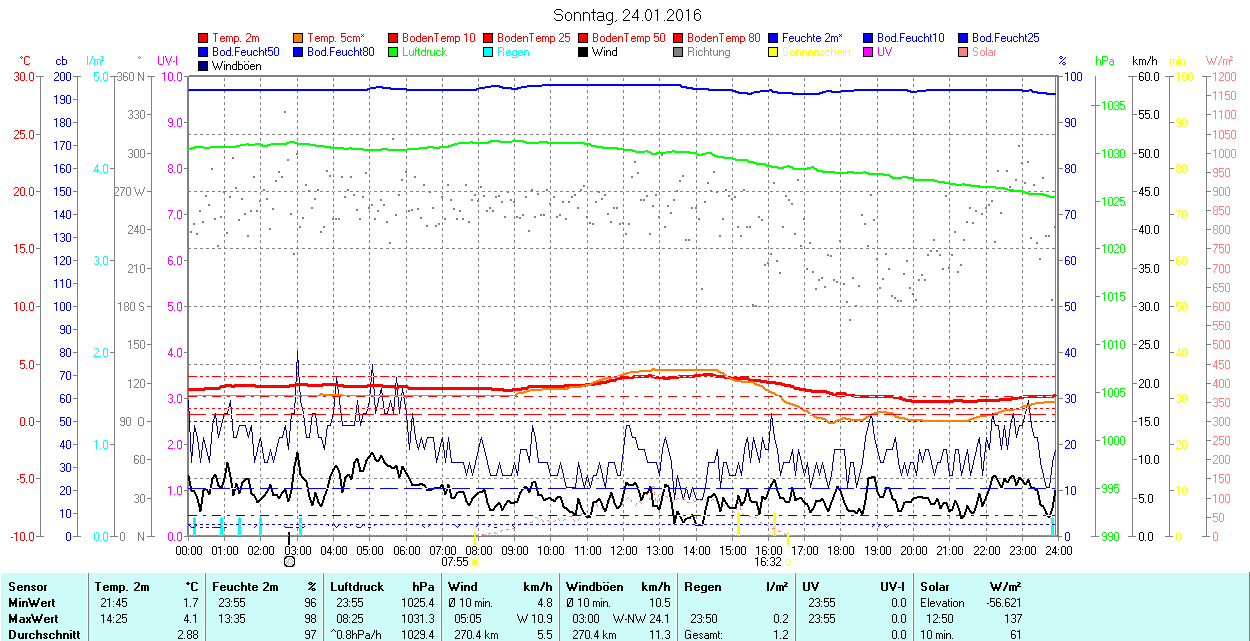The height and width of the screenshot is (641, 1250).
Task: Select the Luftdruck column header in table
Action: pos(357,587)
